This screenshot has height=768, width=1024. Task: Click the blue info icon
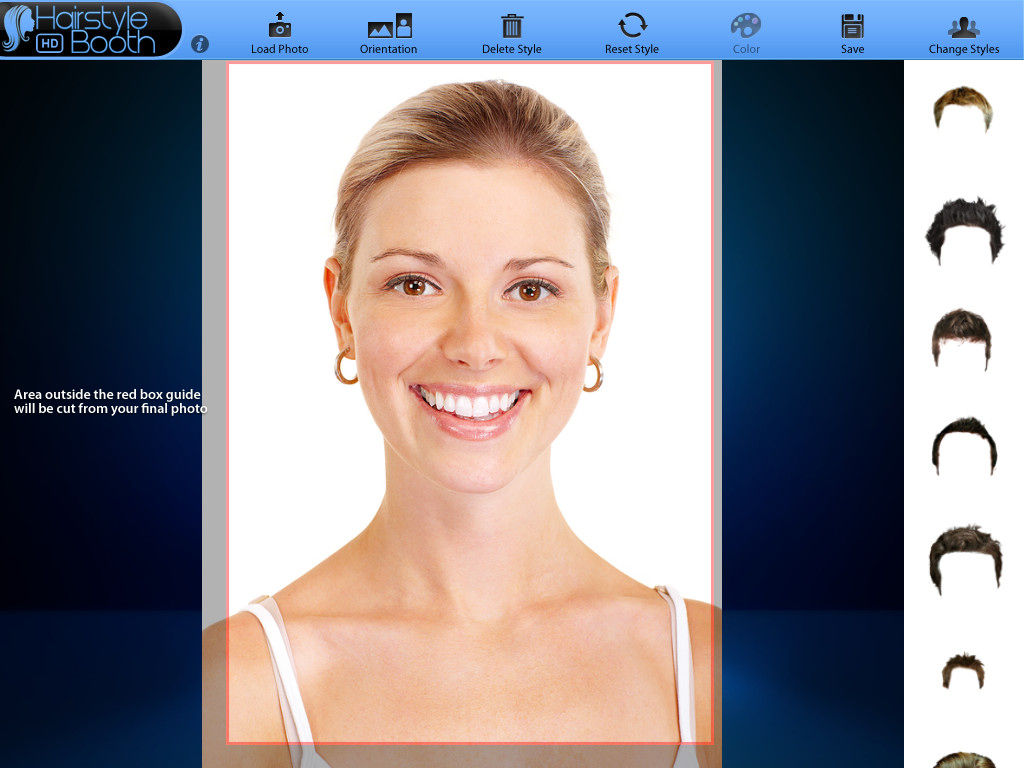tap(200, 44)
